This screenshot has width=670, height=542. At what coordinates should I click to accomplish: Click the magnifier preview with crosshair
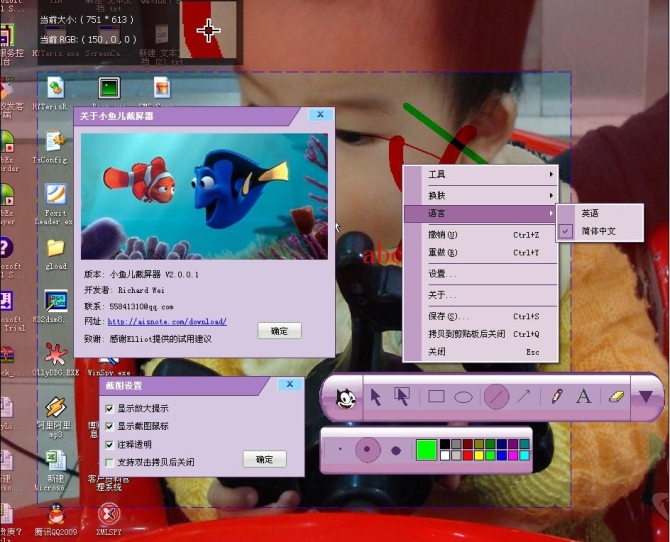209,29
